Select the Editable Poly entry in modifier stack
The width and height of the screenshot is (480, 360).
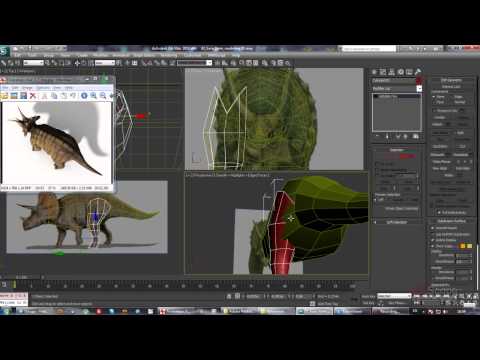pos(397,96)
